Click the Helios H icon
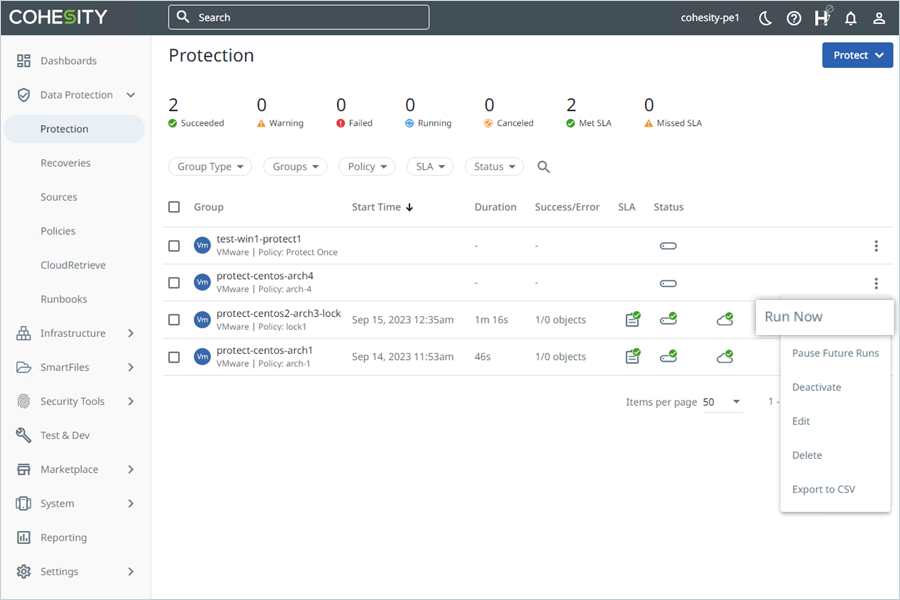 (x=823, y=17)
